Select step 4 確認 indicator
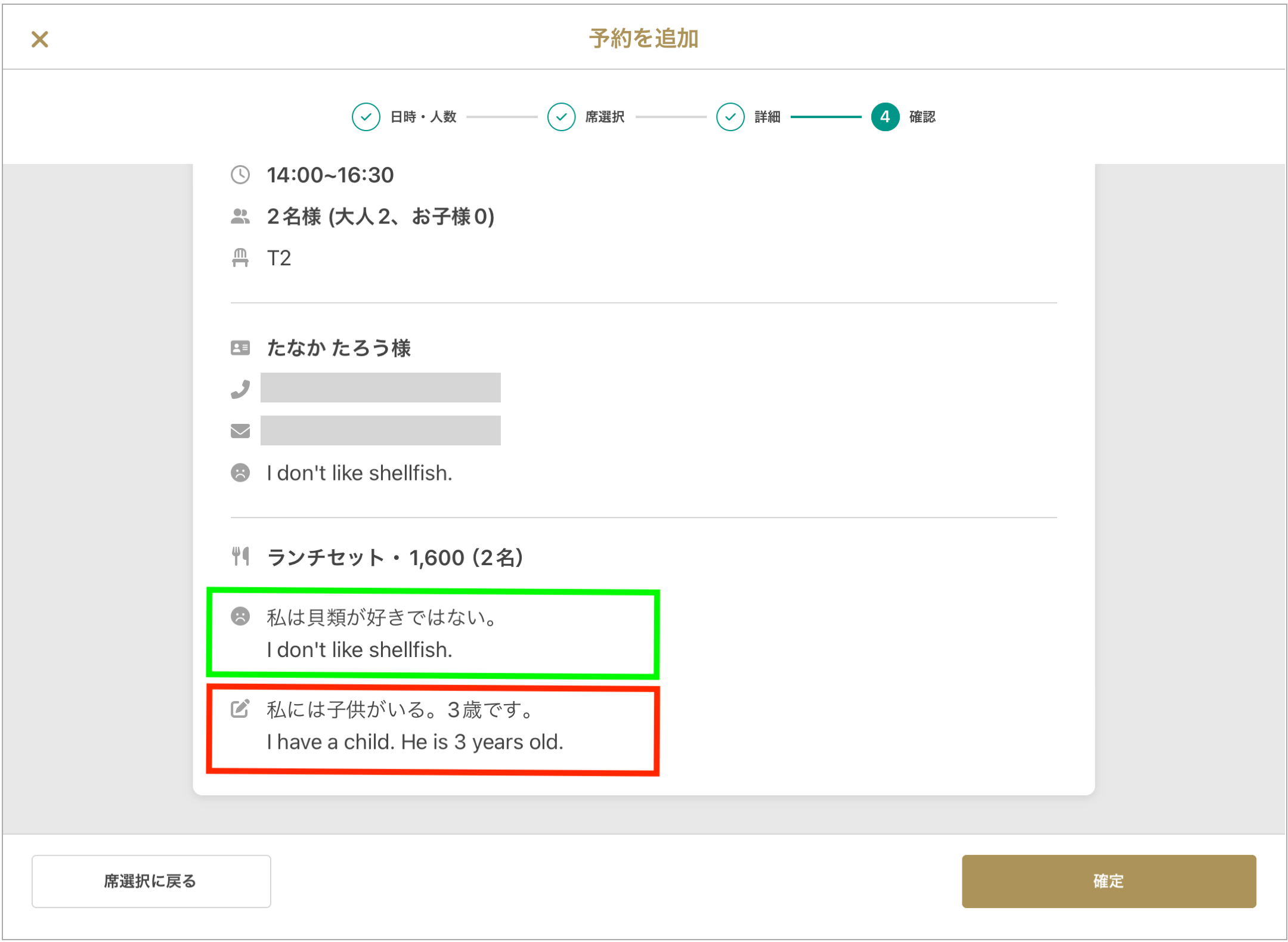Image resolution: width=1288 pixels, height=942 pixels. point(885,117)
